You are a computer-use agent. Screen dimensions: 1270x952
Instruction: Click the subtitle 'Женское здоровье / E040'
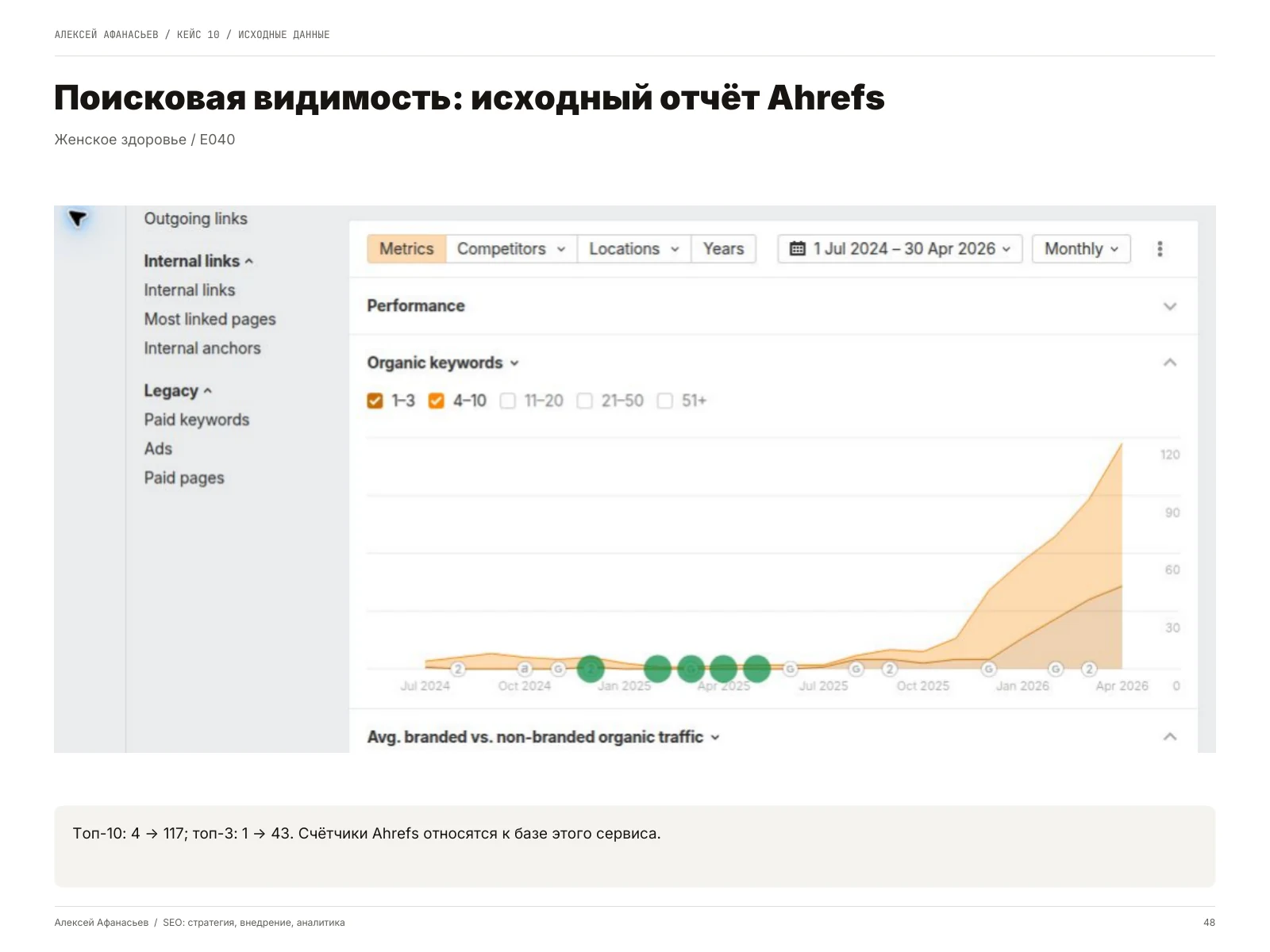tap(144, 140)
